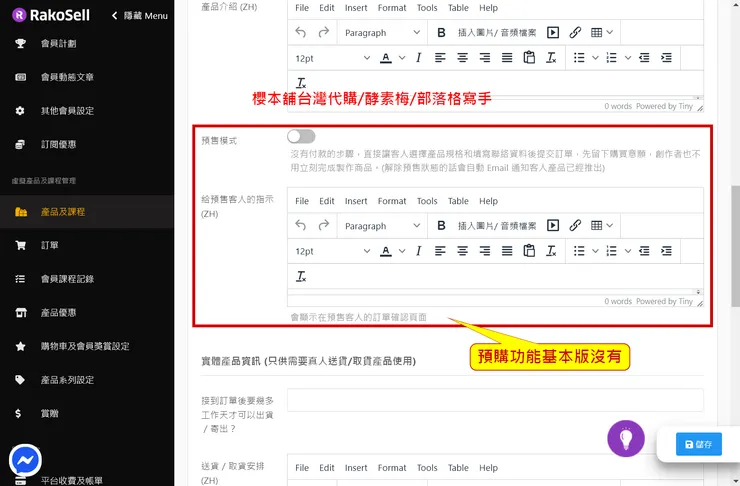This screenshot has height=486, width=740.
Task: Increase indent in the 產品介紹 editor
Action: [x=666, y=58]
